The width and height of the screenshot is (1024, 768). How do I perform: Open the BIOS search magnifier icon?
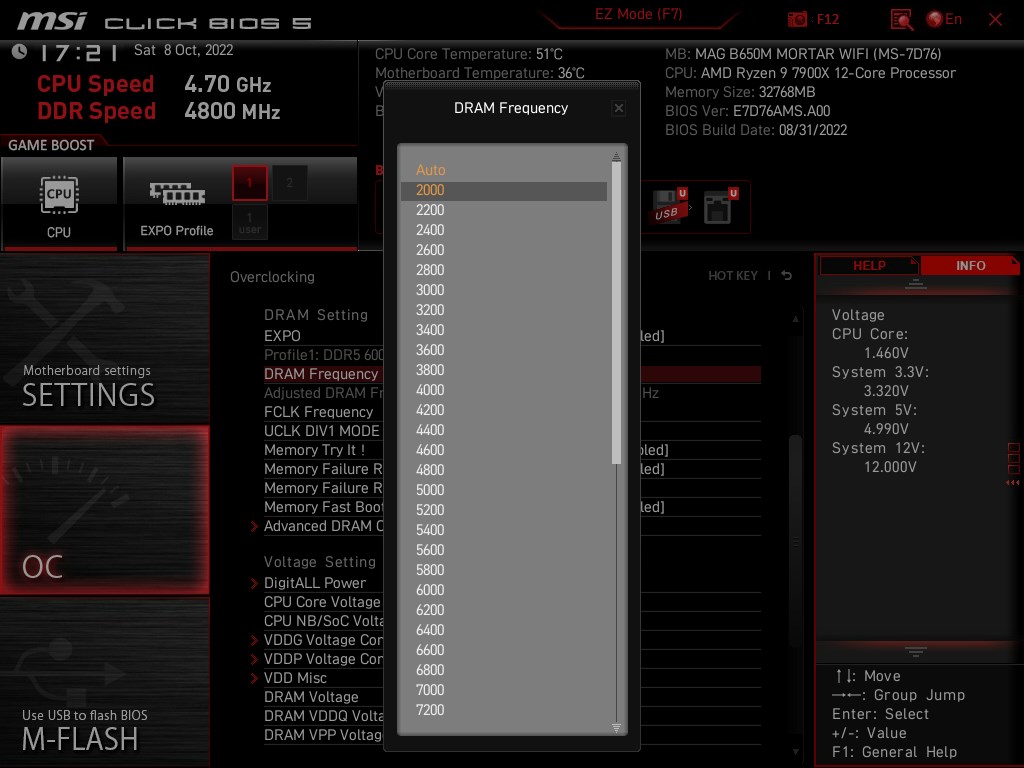click(x=901, y=20)
